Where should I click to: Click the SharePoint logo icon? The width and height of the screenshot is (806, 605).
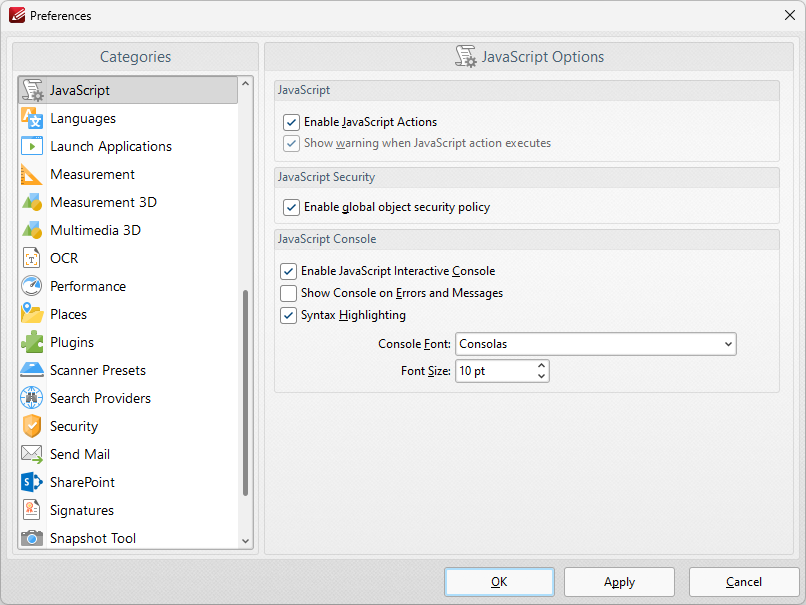pos(32,482)
